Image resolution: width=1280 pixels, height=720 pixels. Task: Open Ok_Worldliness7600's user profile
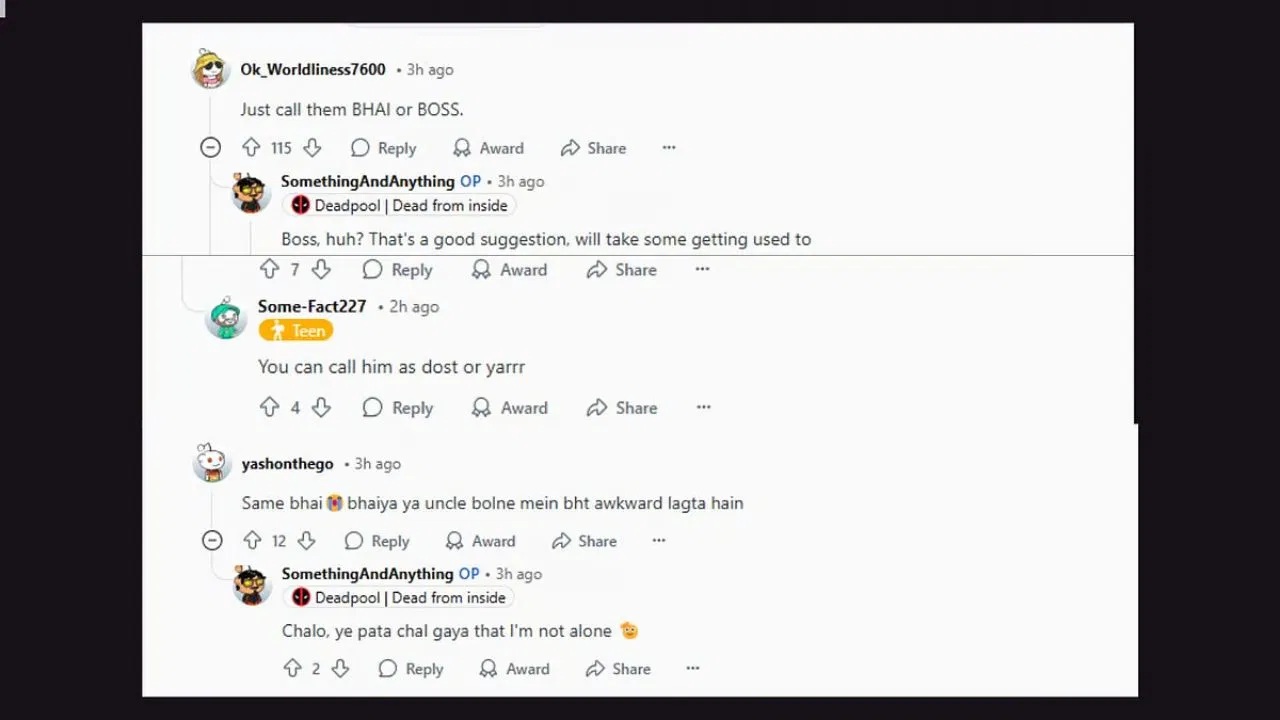tap(313, 70)
